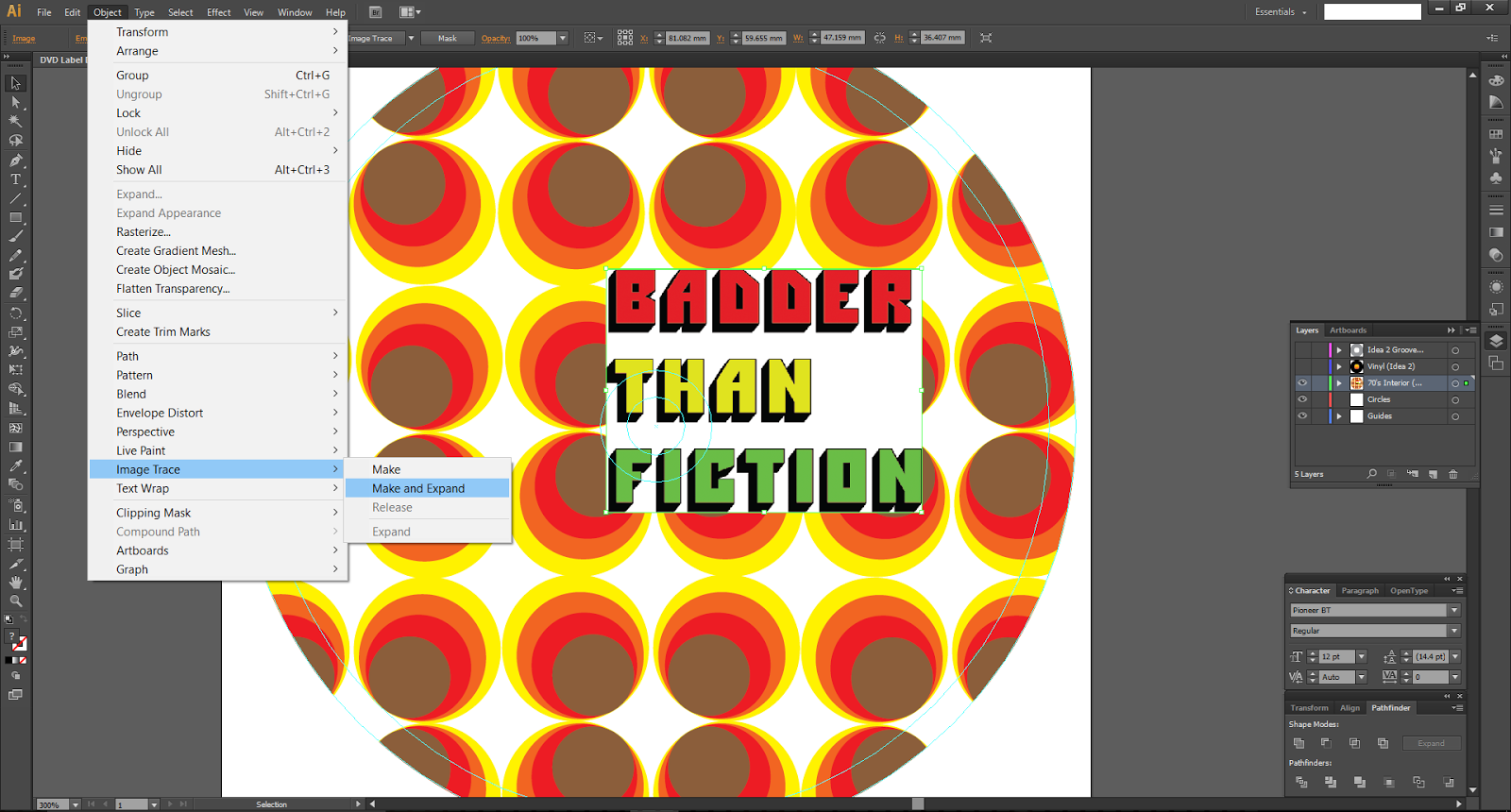Select the Line Segment tool
The height and width of the screenshot is (812, 1511).
pos(16,198)
